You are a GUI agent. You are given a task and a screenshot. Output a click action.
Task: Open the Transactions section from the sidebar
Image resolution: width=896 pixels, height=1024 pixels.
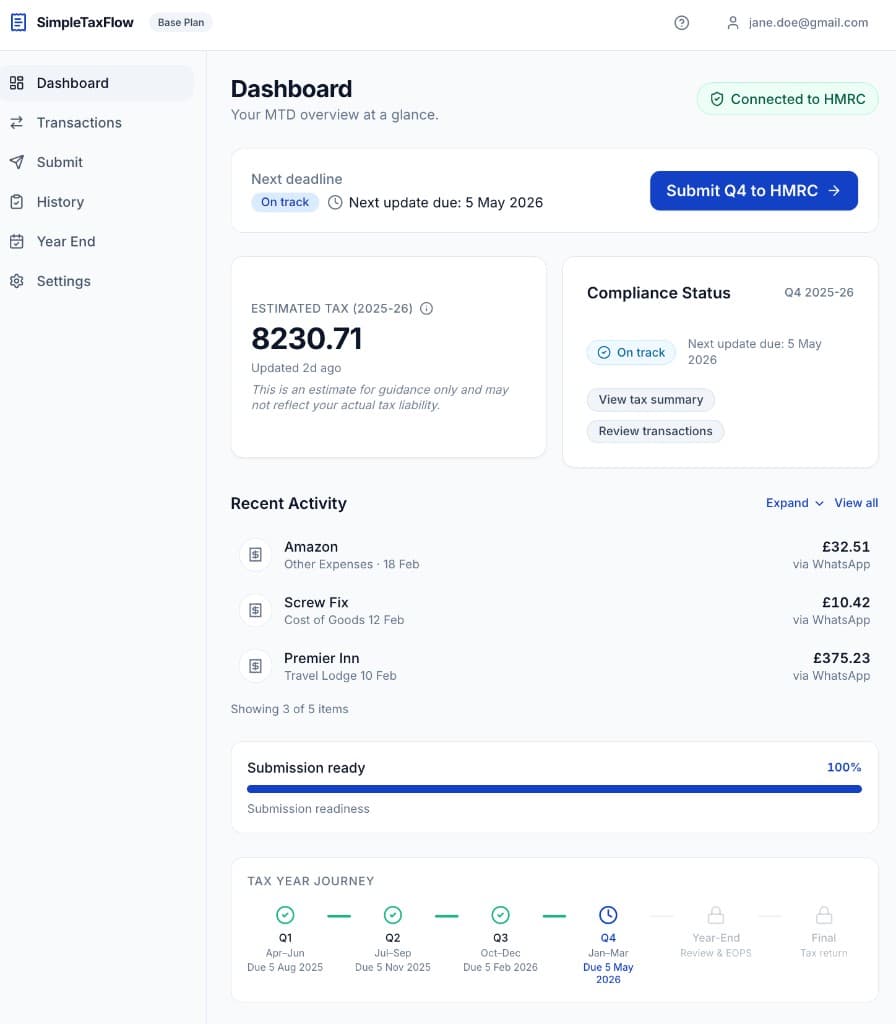(x=79, y=122)
